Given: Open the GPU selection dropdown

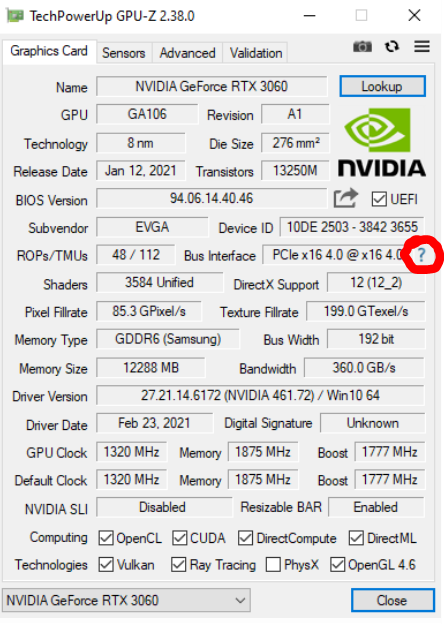Looking at the screenshot, I should point(126,600).
